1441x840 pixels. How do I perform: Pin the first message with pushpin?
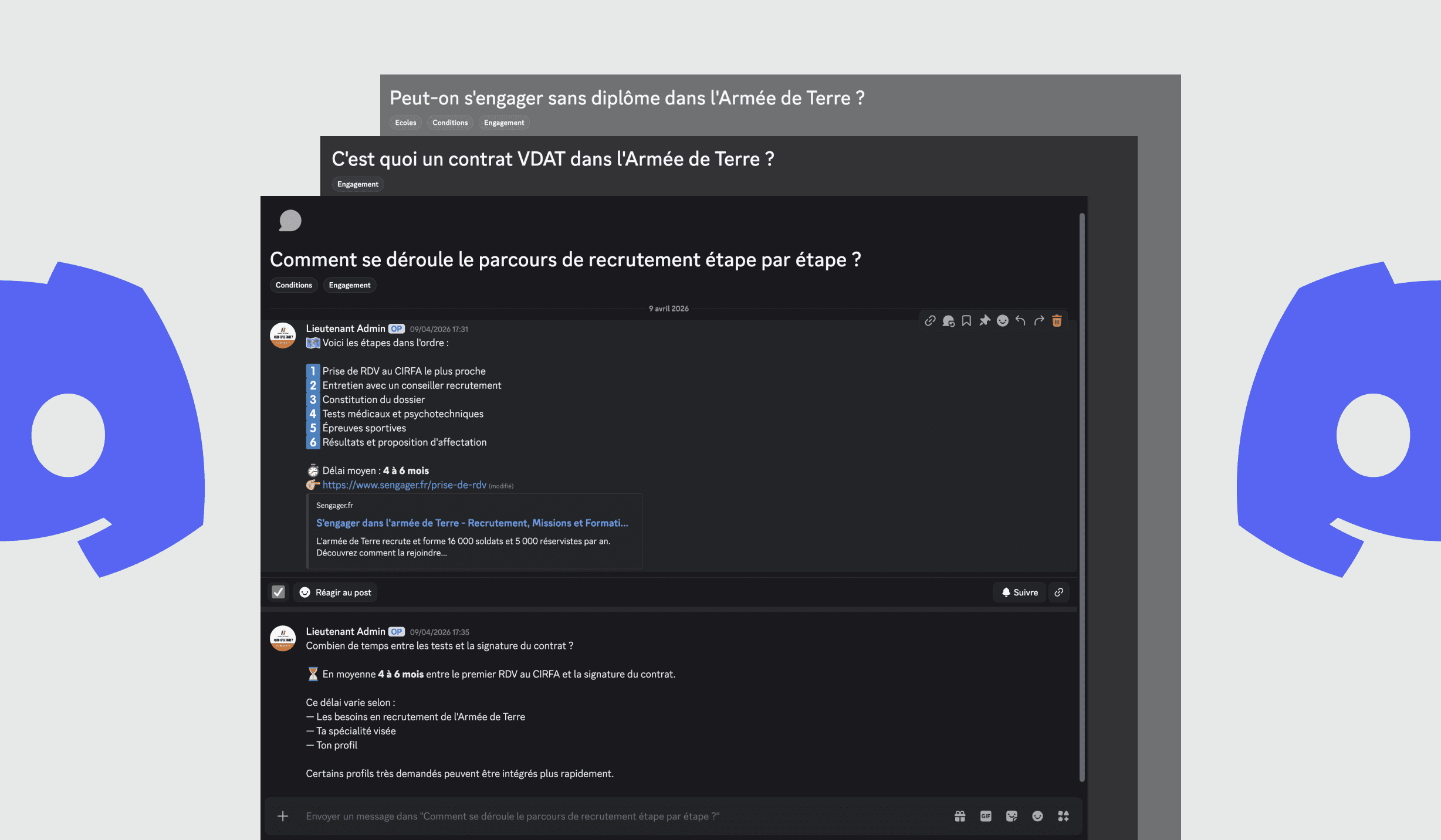tap(985, 321)
